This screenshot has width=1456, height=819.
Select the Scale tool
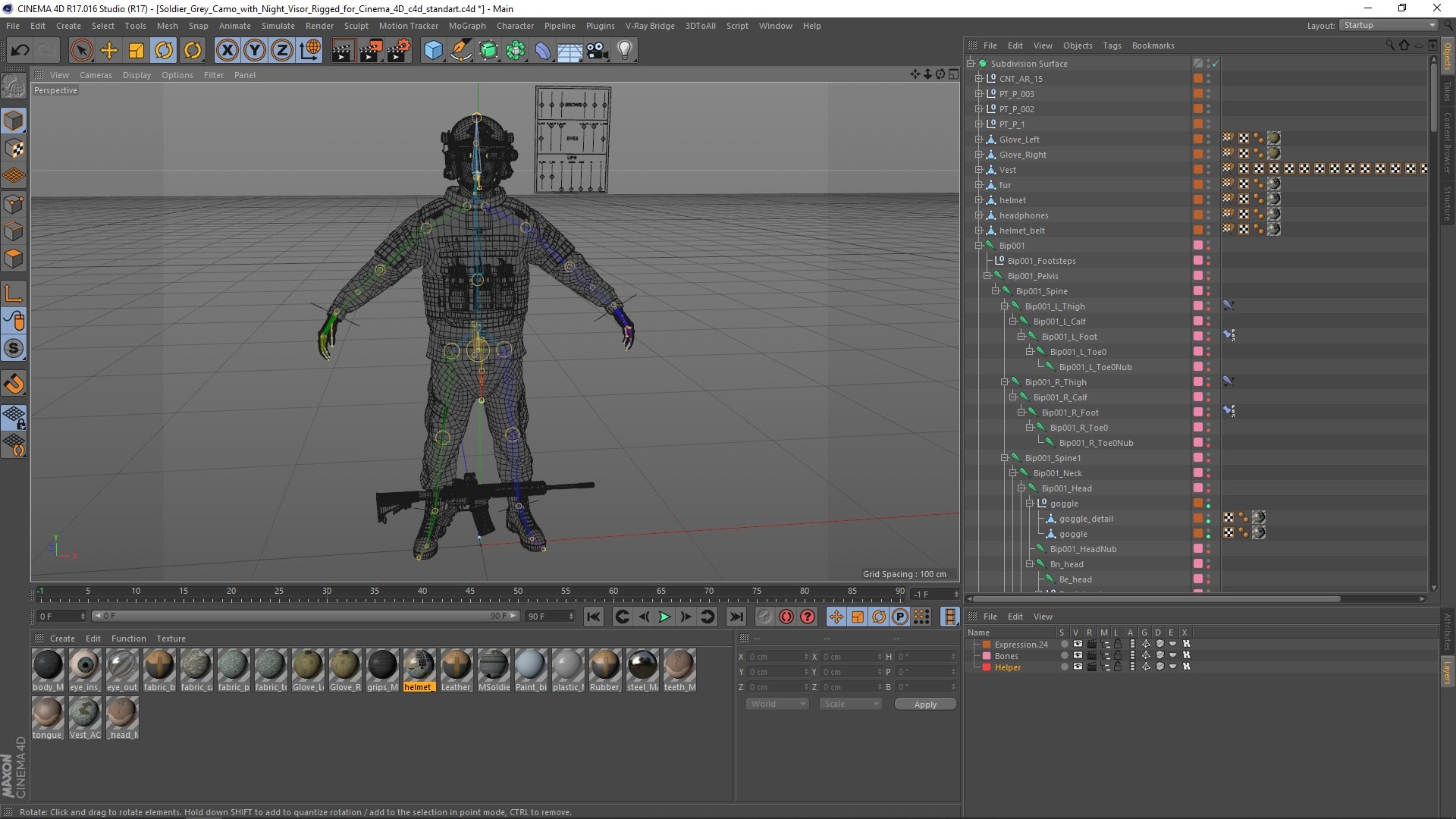click(x=136, y=51)
